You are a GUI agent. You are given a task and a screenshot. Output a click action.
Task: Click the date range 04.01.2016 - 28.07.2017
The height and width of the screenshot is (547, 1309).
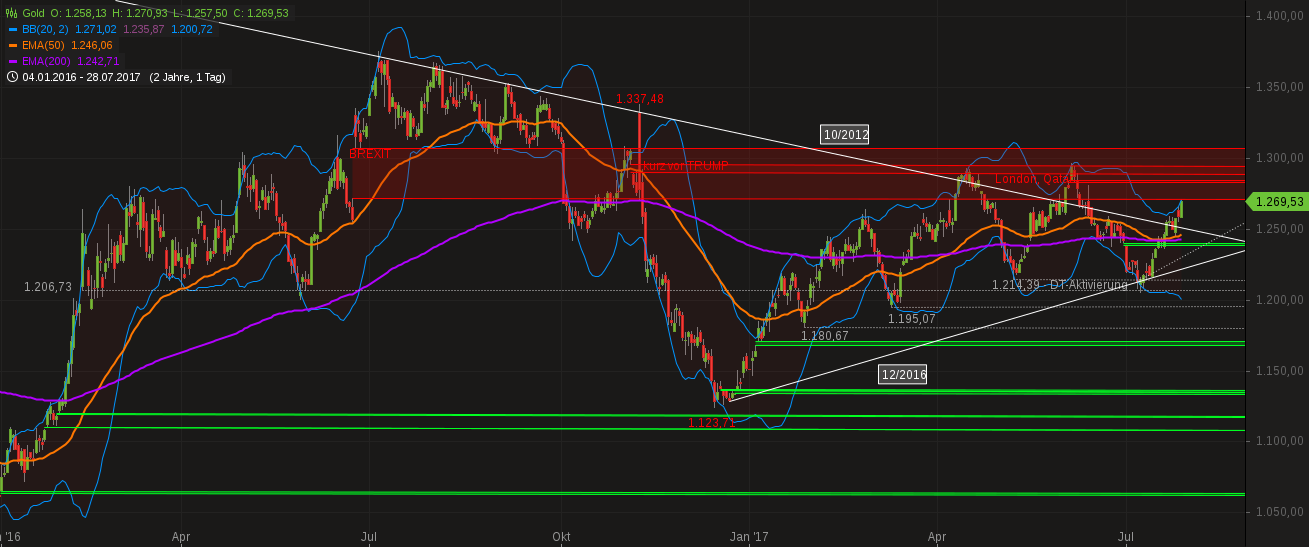tap(82, 77)
